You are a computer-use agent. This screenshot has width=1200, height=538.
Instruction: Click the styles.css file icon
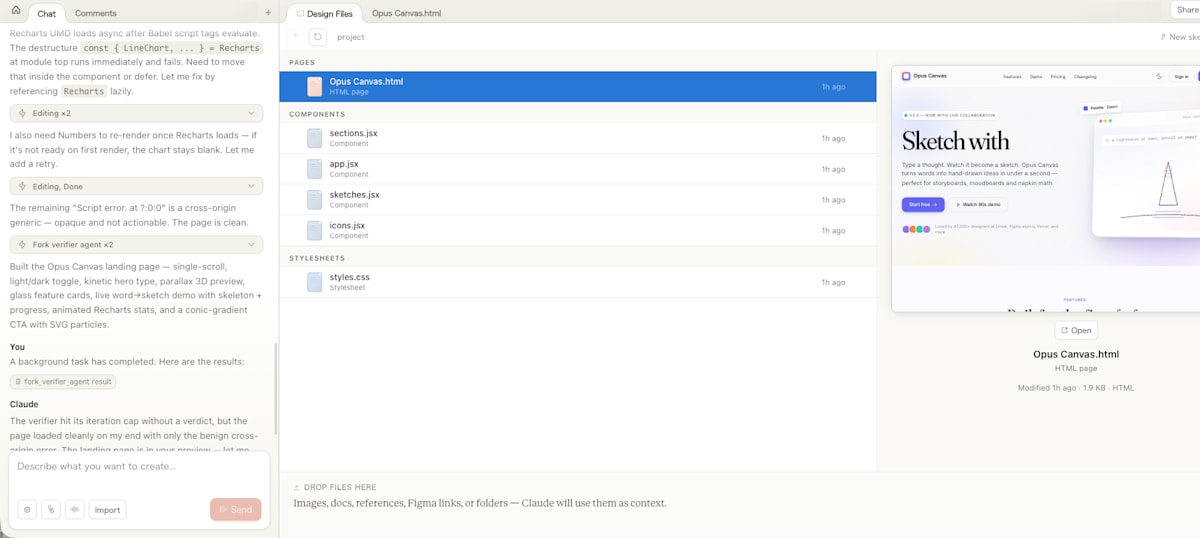pos(315,282)
